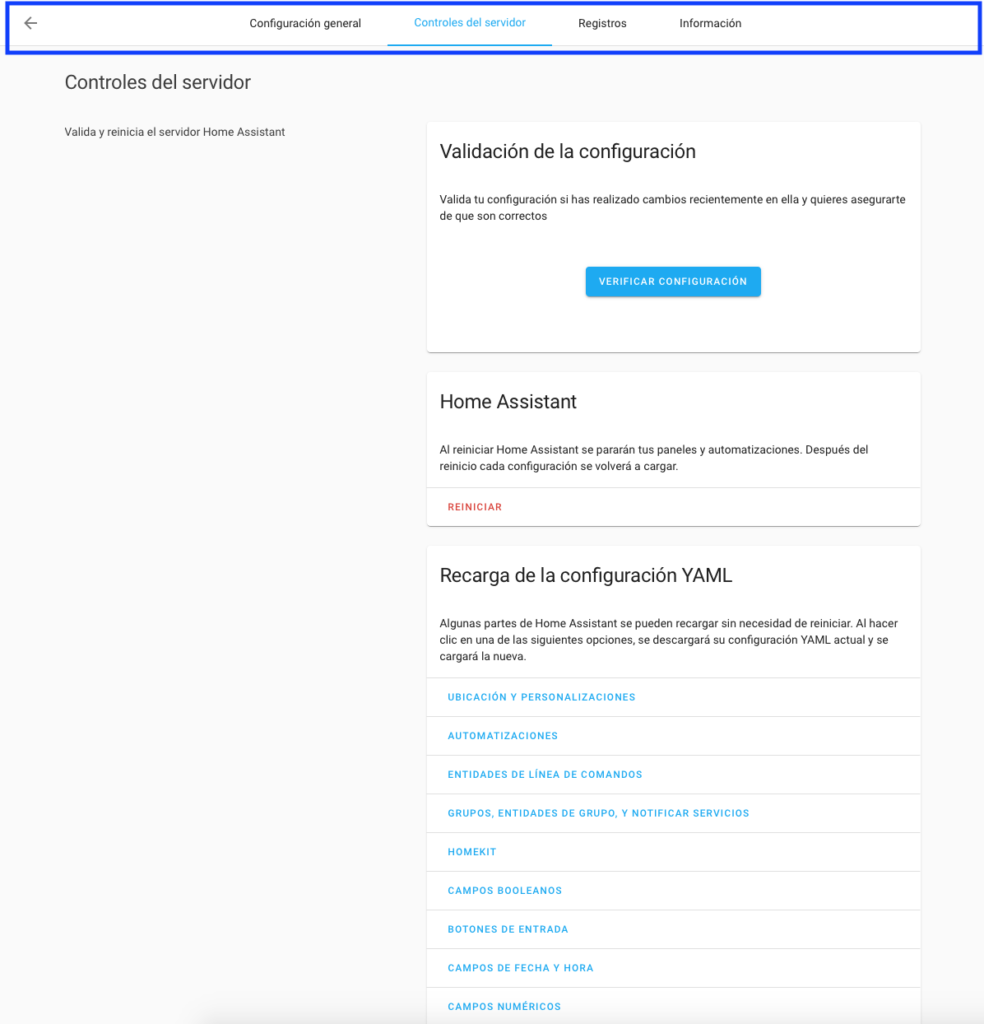Image resolution: width=984 pixels, height=1024 pixels.
Task: Switch to the Configuración general tab
Action: pos(305,23)
